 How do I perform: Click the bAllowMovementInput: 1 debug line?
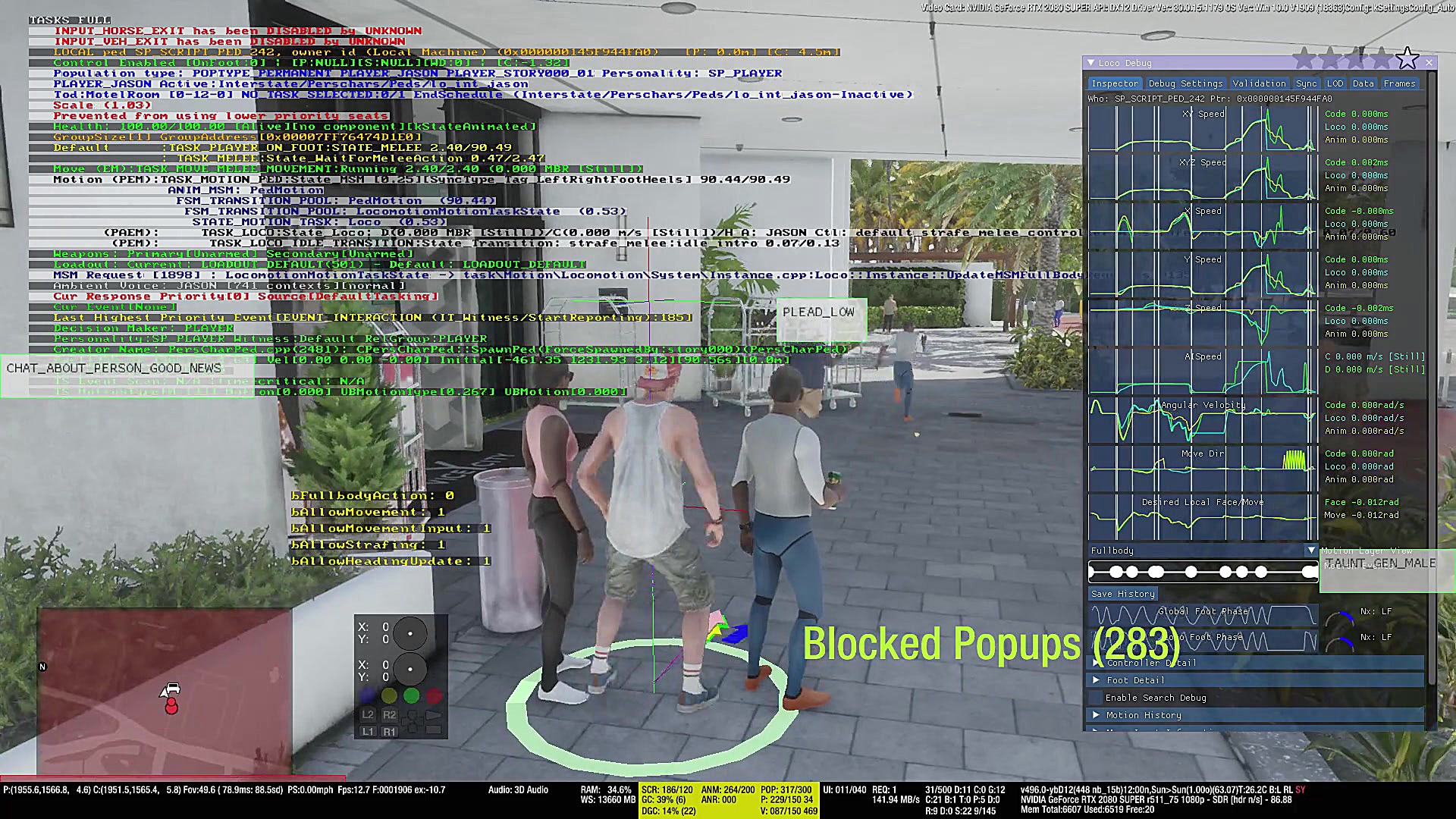coord(391,529)
